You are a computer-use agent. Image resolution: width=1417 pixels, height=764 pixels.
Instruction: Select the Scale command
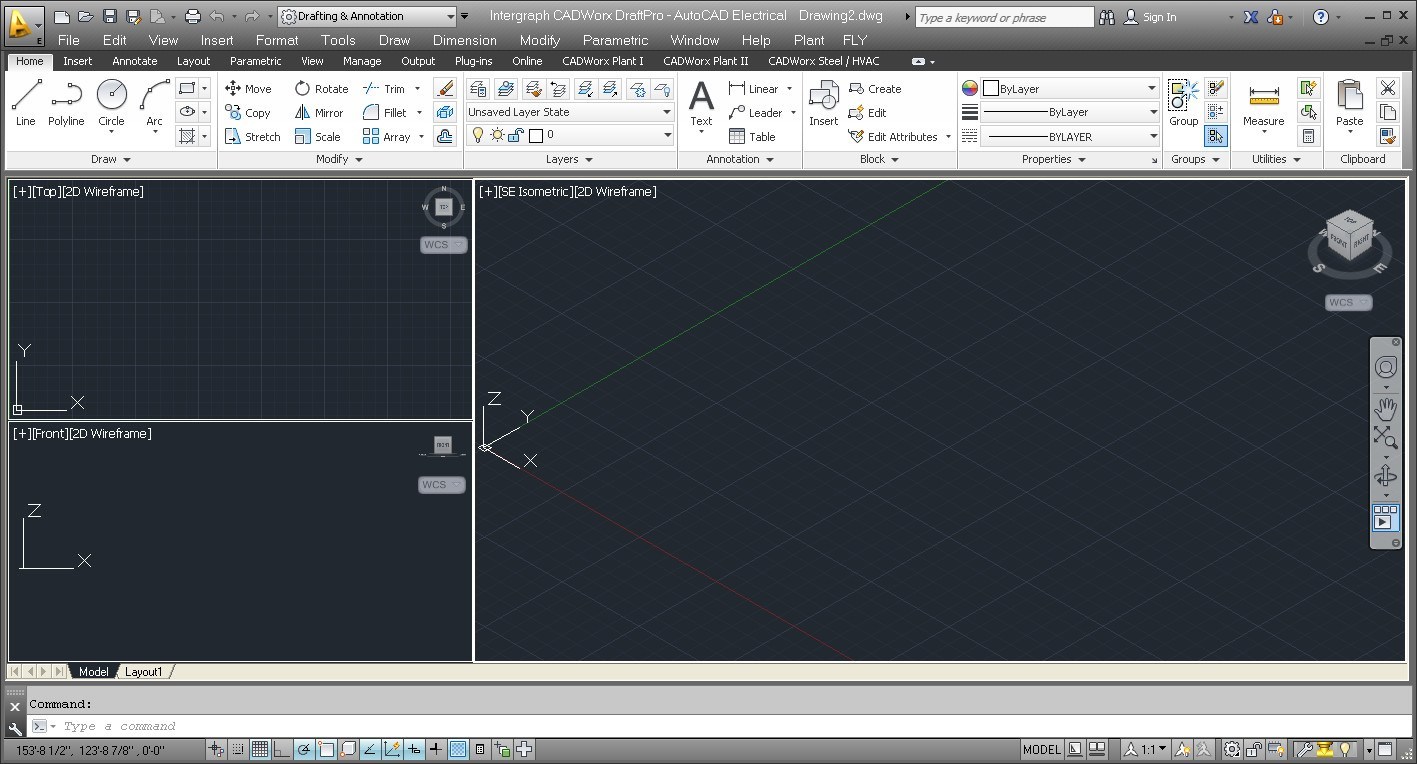point(318,137)
